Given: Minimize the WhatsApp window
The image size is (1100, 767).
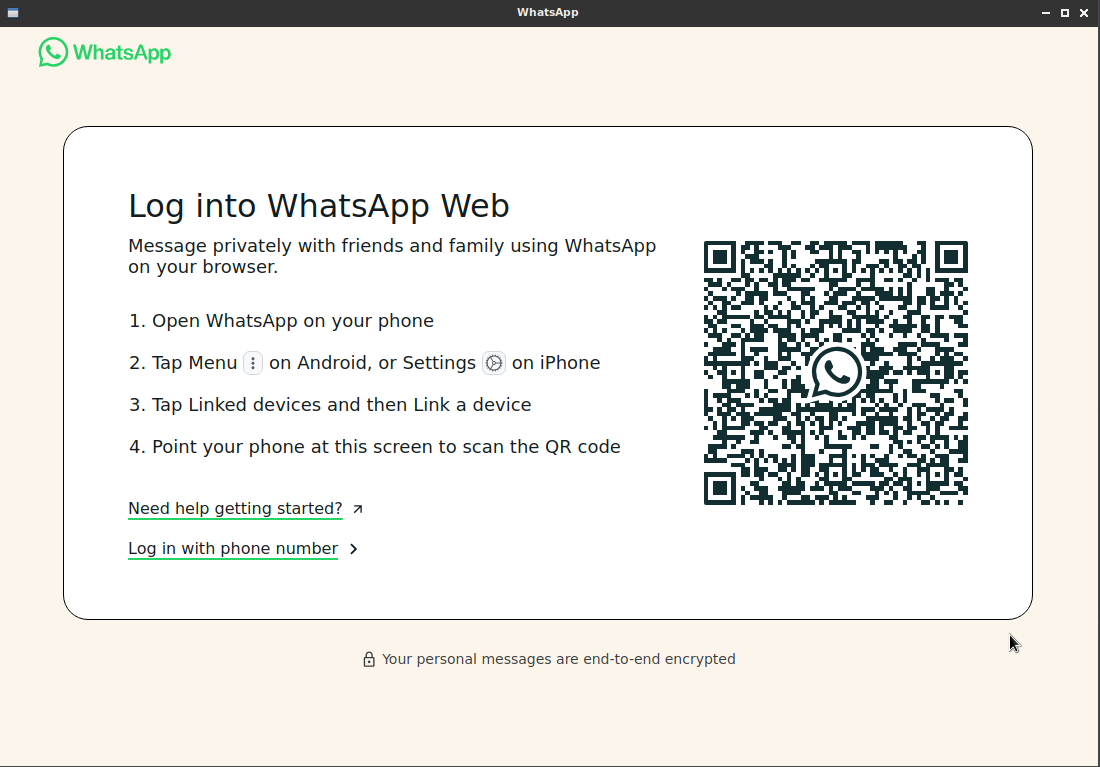Looking at the screenshot, I should 1046,13.
